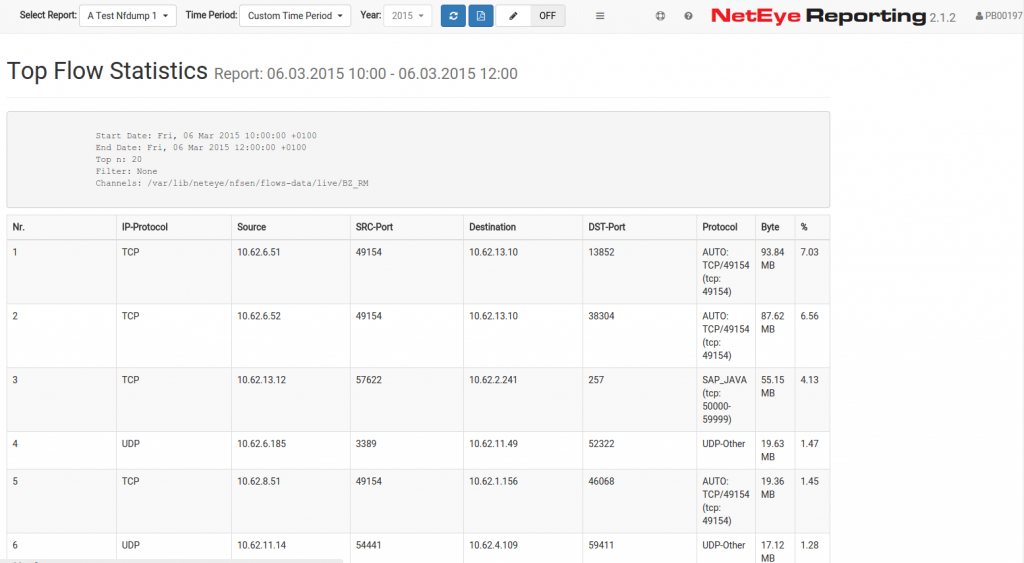This screenshot has width=1024, height=563.
Task: Toggle the OFF edit mode switch
Action: click(x=547, y=16)
